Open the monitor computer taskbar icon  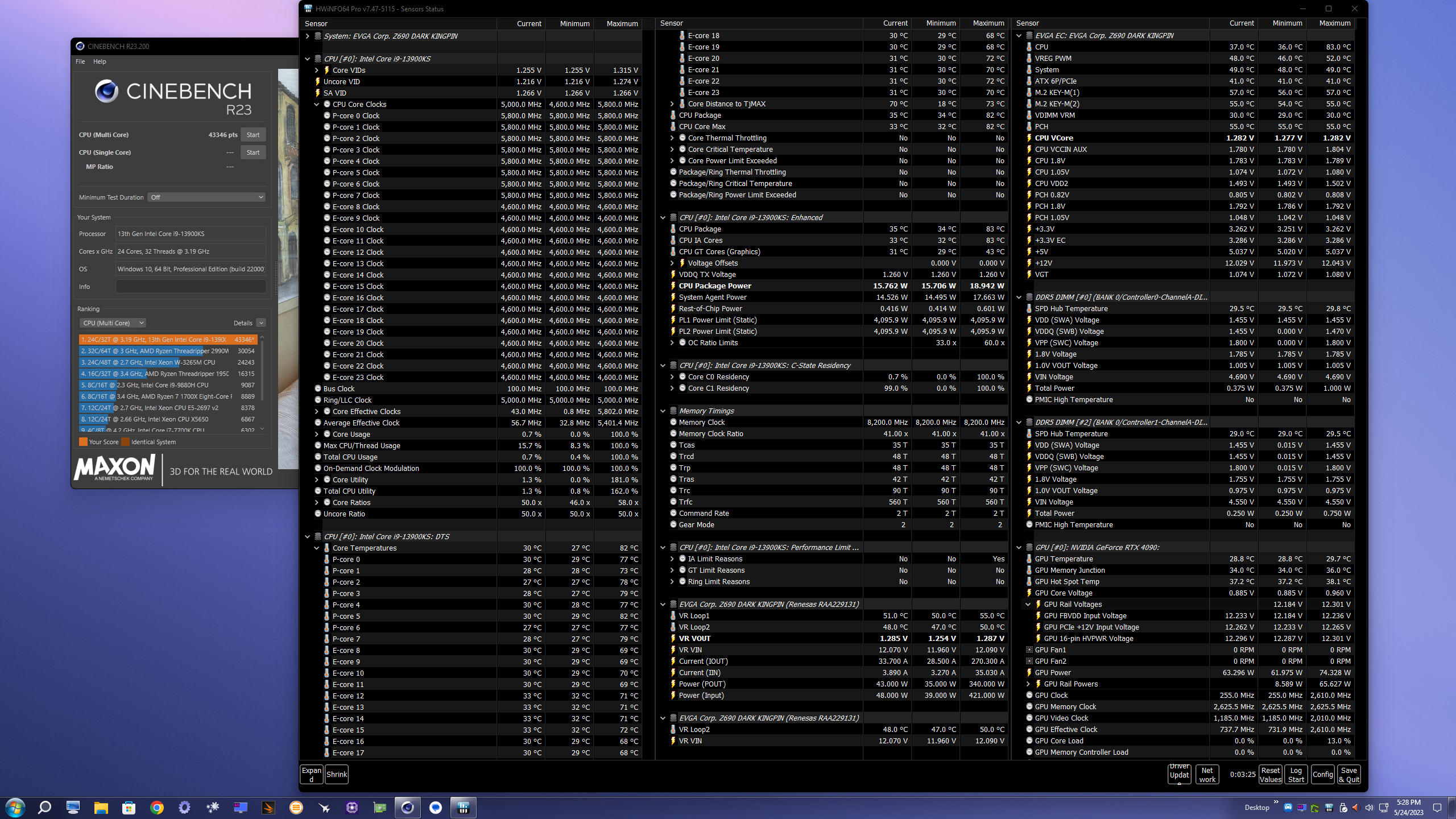click(73, 807)
